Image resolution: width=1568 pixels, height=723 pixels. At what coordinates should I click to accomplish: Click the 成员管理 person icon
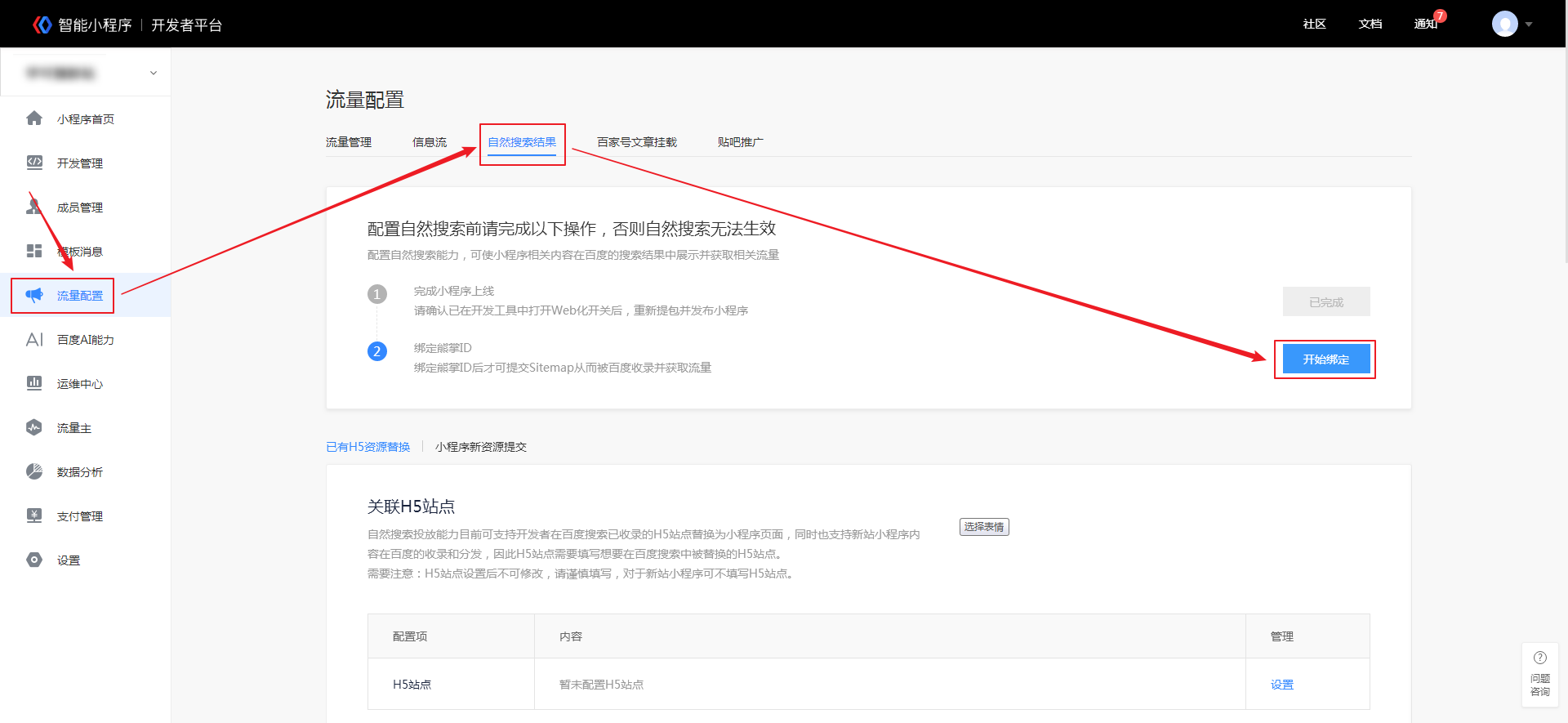pos(34,207)
